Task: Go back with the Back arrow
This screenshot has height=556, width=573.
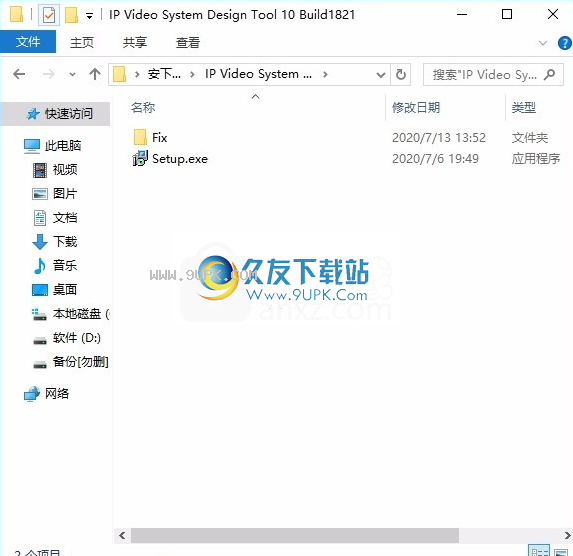Action: click(19, 74)
